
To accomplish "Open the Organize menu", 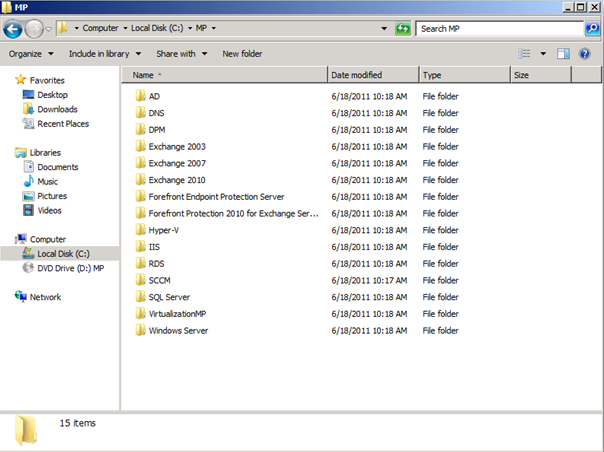I will (x=31, y=54).
